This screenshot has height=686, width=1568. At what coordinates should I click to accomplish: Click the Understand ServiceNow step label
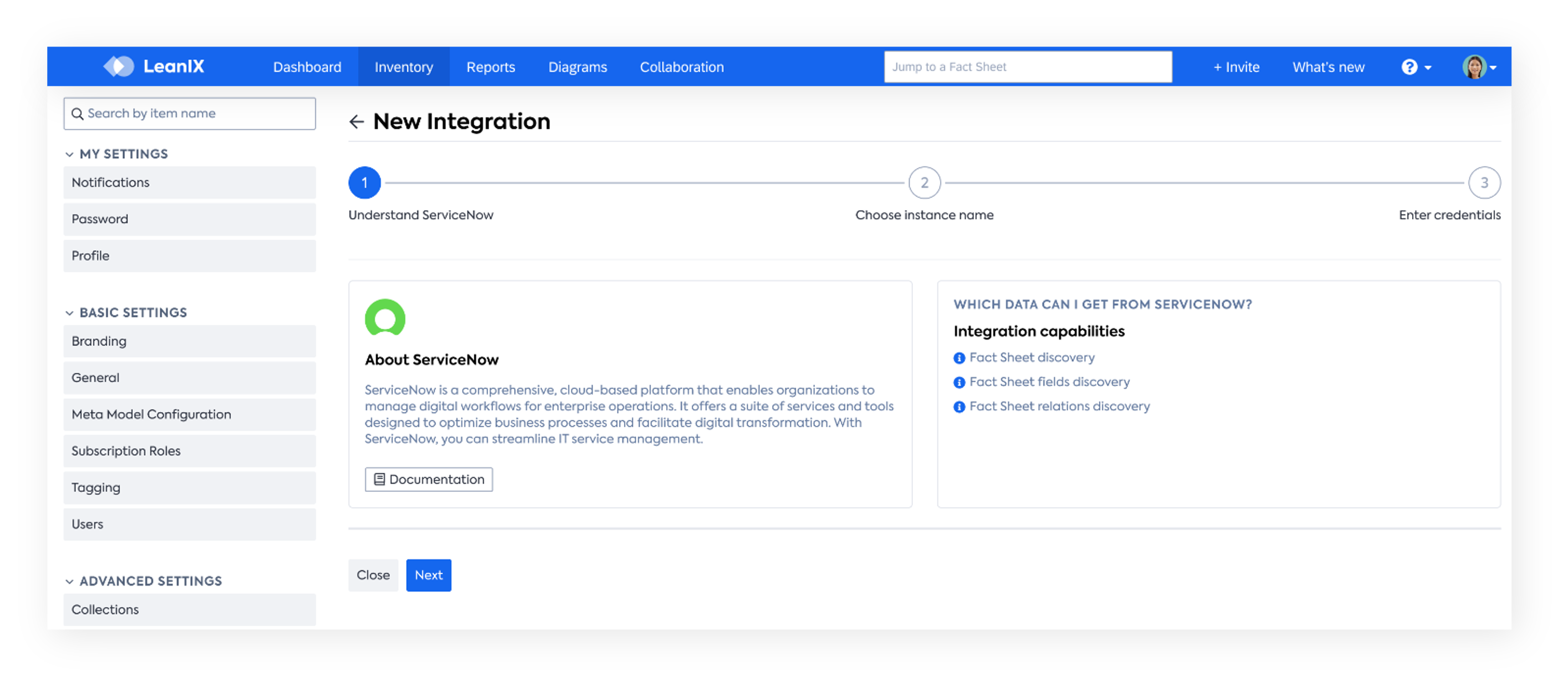420,215
